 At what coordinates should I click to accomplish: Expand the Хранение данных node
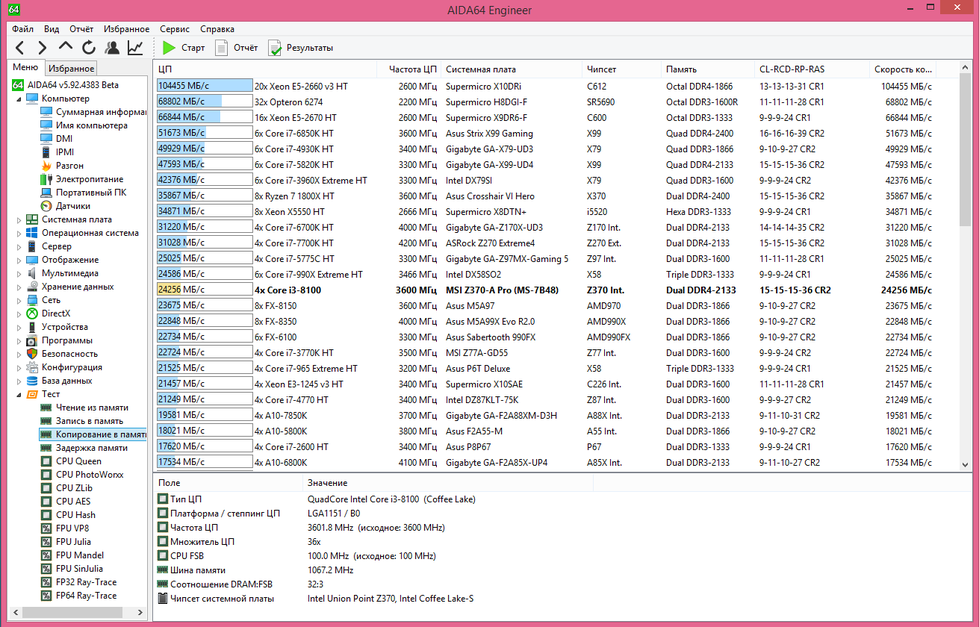[19, 286]
